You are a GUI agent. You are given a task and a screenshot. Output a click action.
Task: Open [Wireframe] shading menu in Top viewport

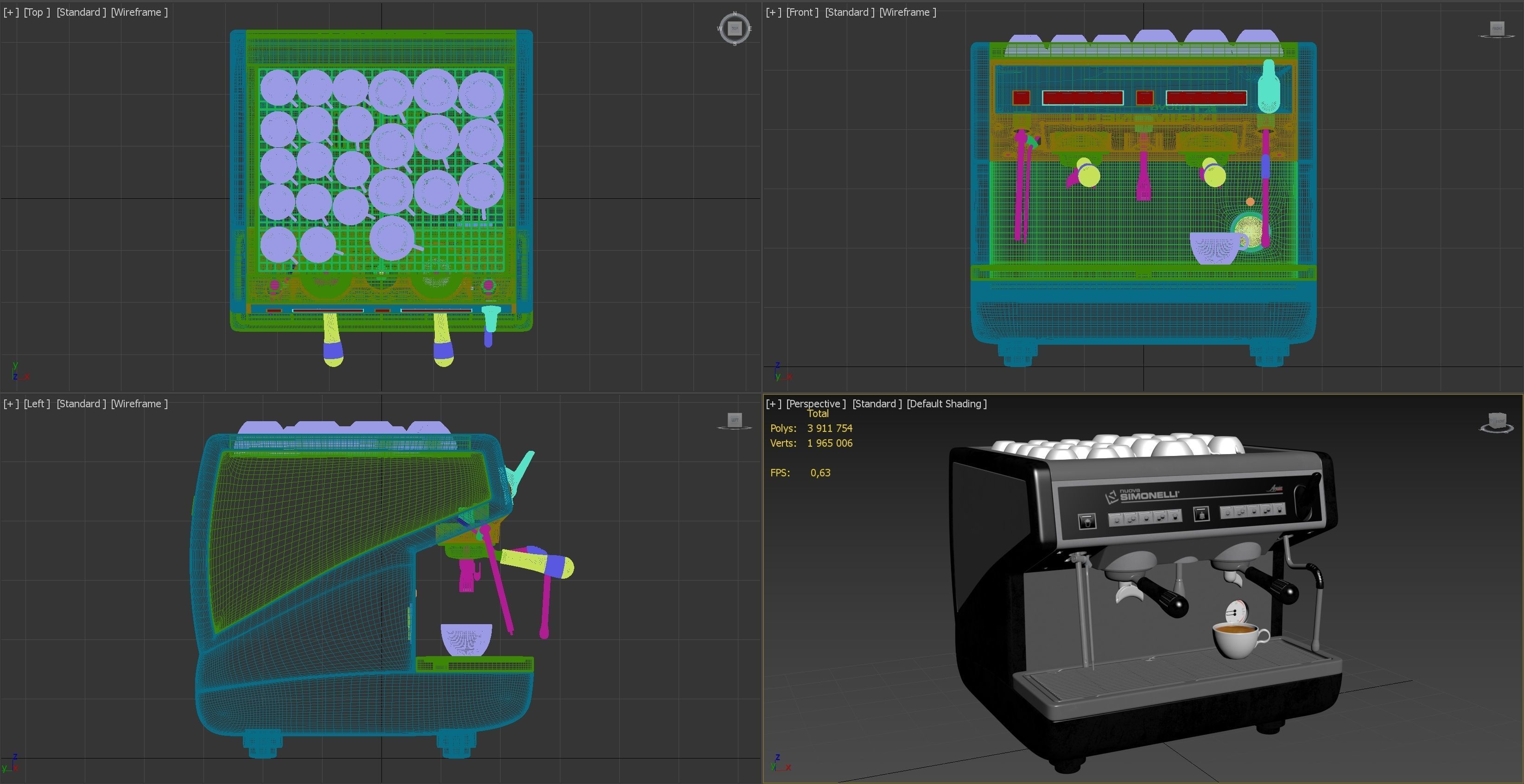139,12
